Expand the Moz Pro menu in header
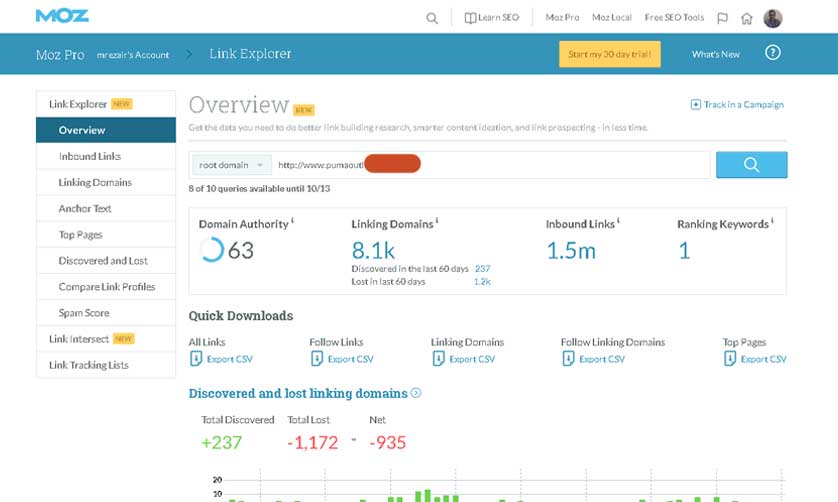The image size is (838, 502). tap(561, 18)
